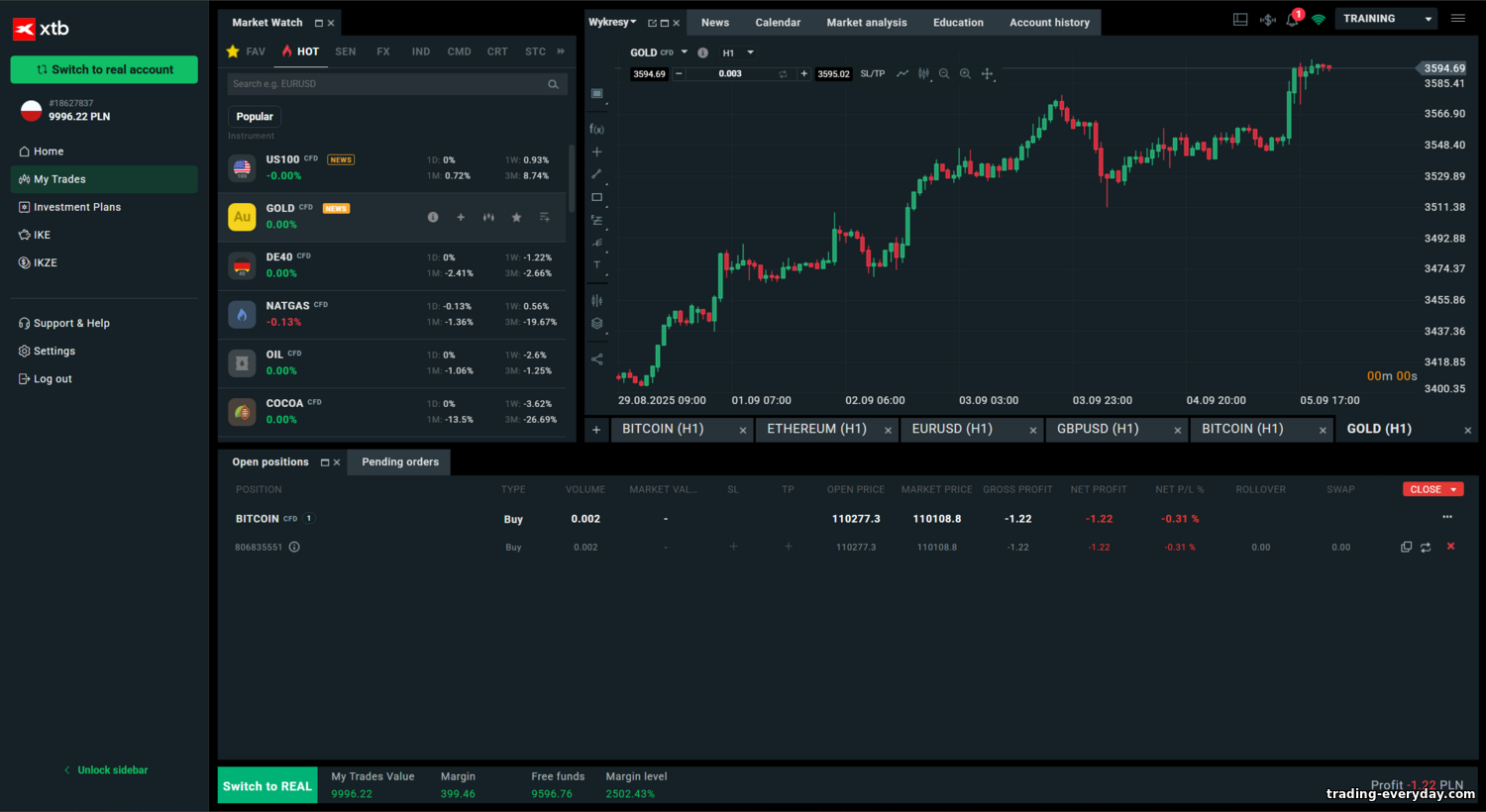
Task: Click GOLD row info icon
Action: pyautogui.click(x=433, y=217)
